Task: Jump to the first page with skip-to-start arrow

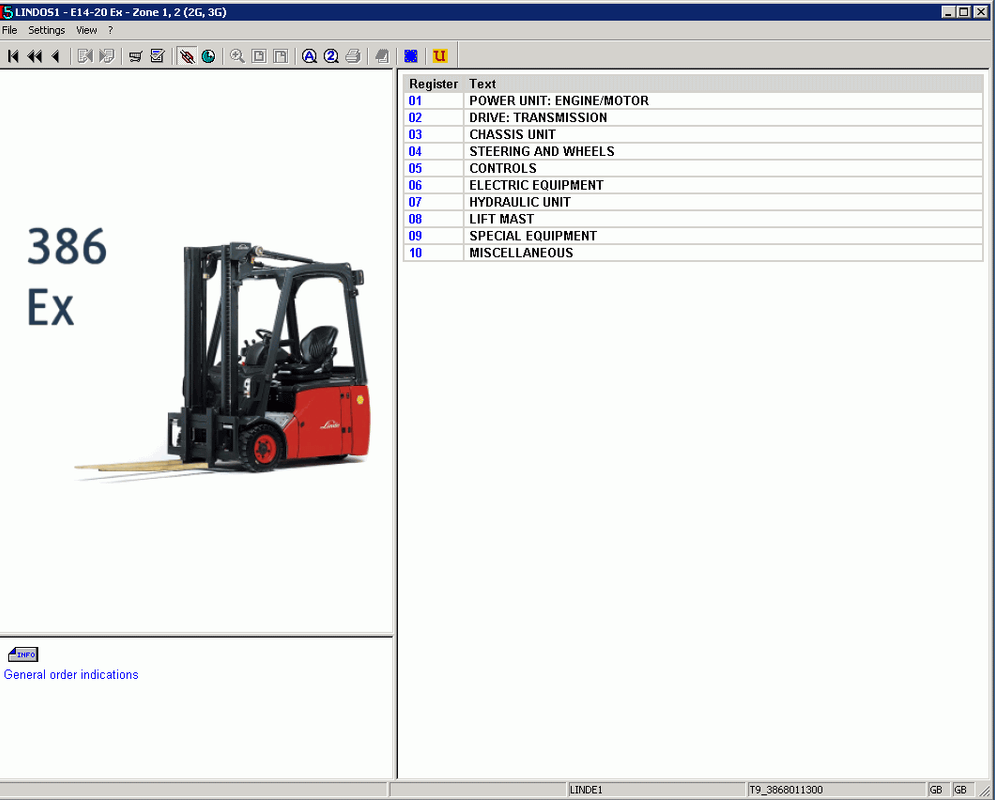Action: point(13,56)
